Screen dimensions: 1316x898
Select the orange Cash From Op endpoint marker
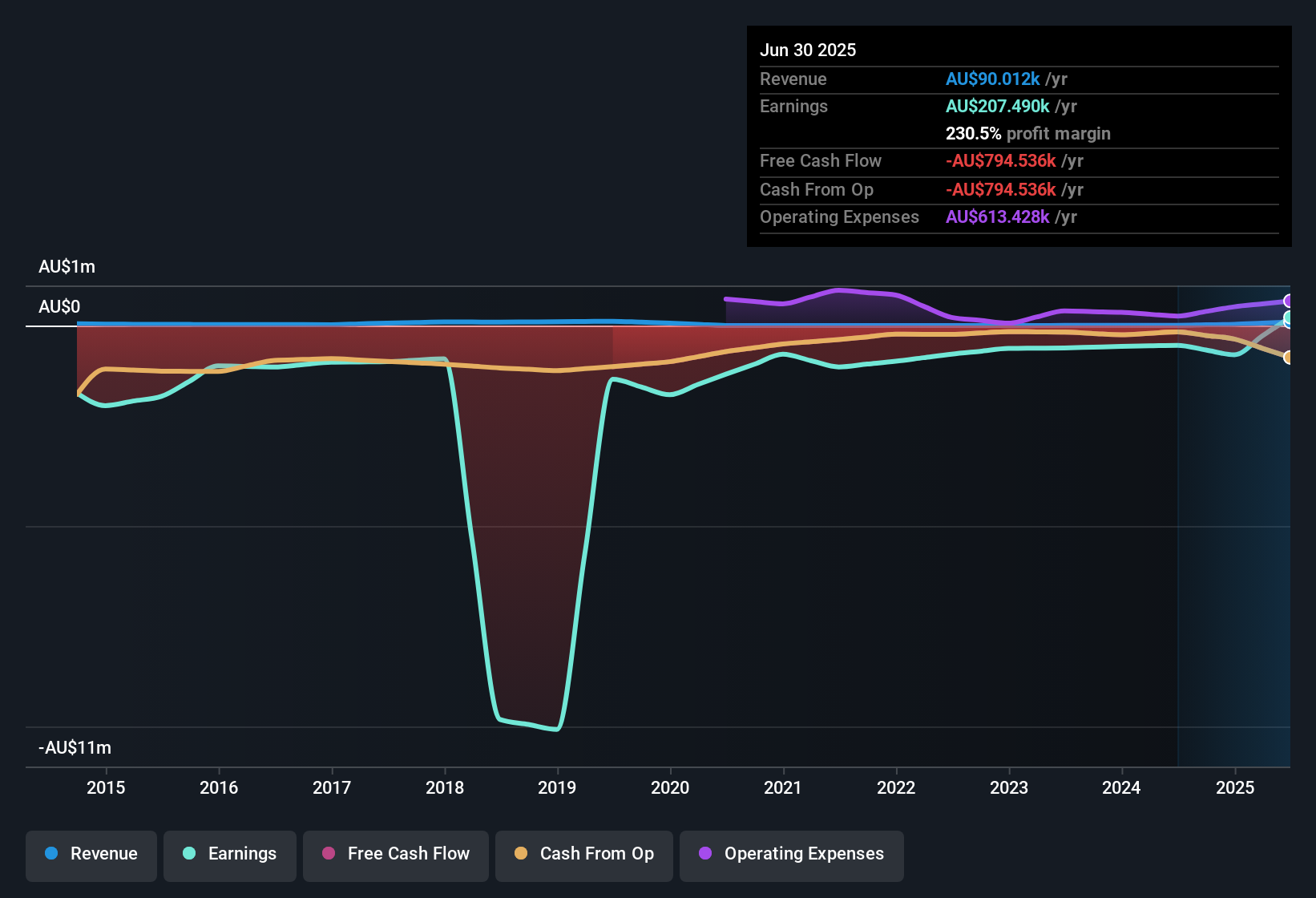1289,358
